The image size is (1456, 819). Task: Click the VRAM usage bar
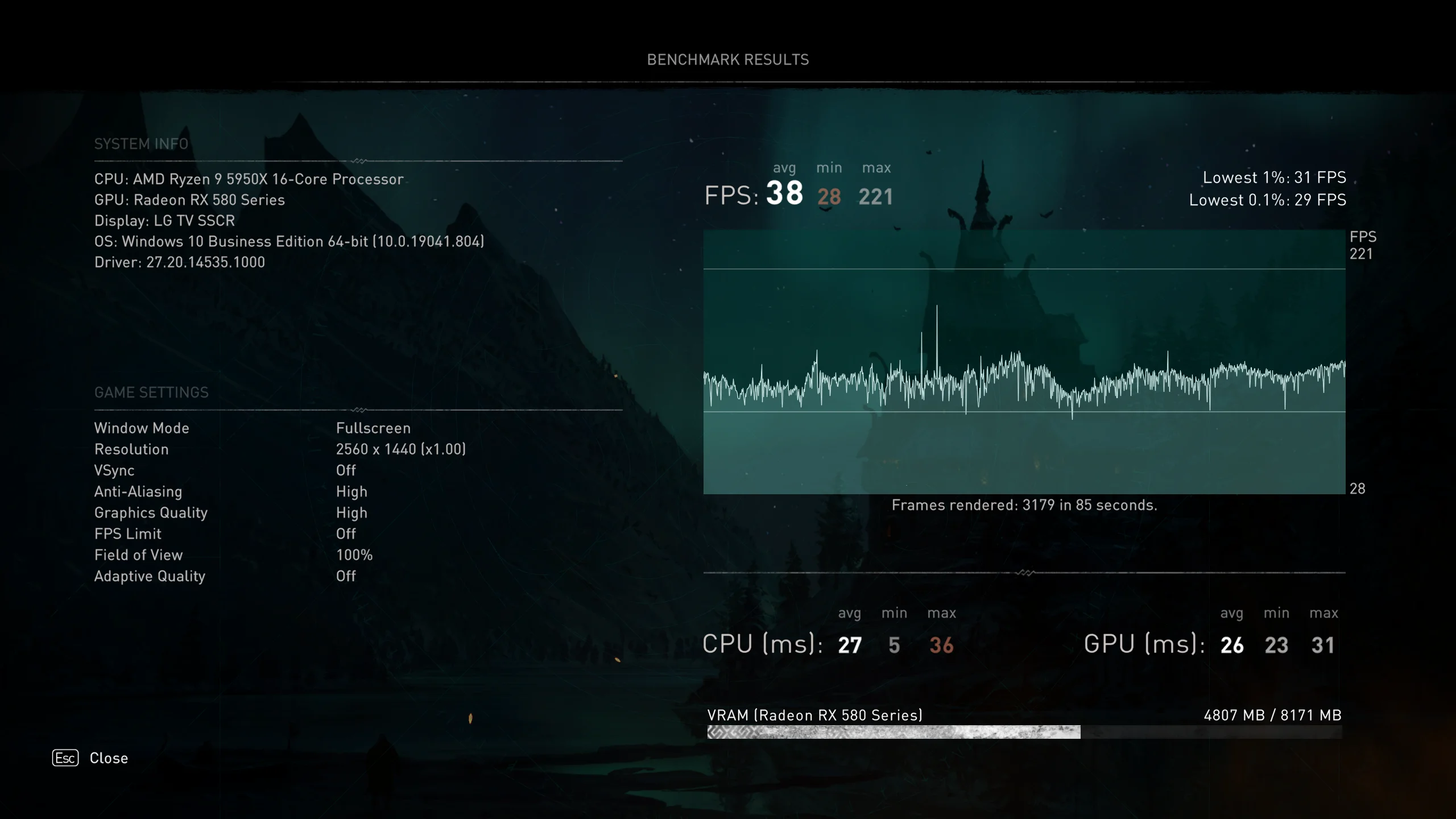tap(1024, 732)
